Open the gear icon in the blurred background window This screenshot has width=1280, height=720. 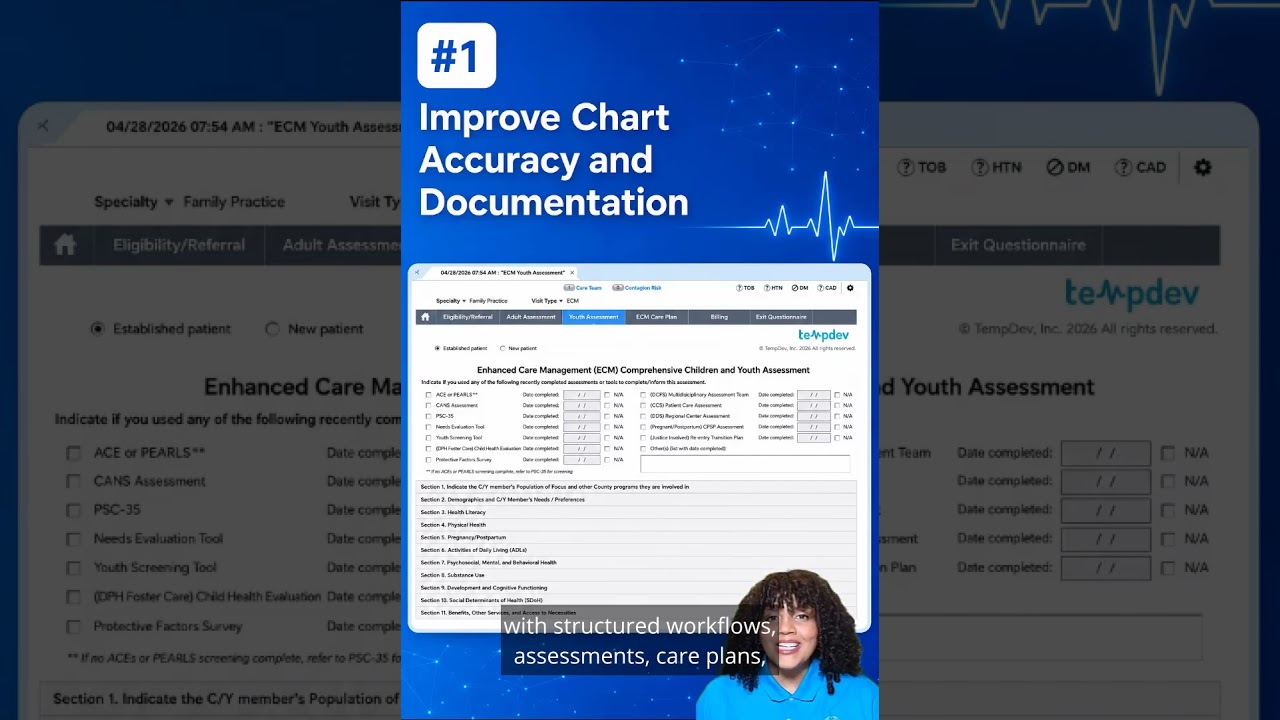click(x=1203, y=167)
